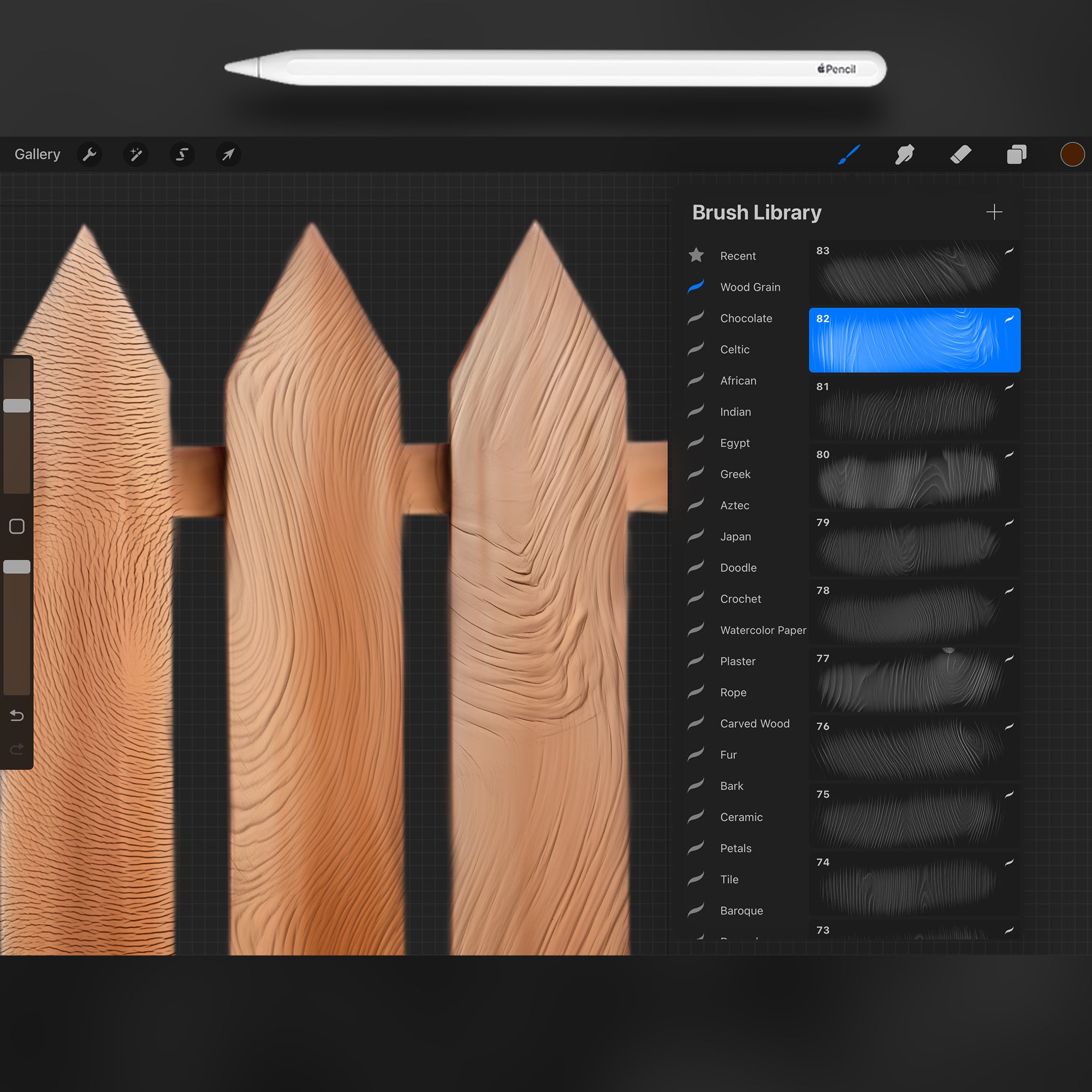Open the Adjustments magic wand menu

(x=135, y=155)
